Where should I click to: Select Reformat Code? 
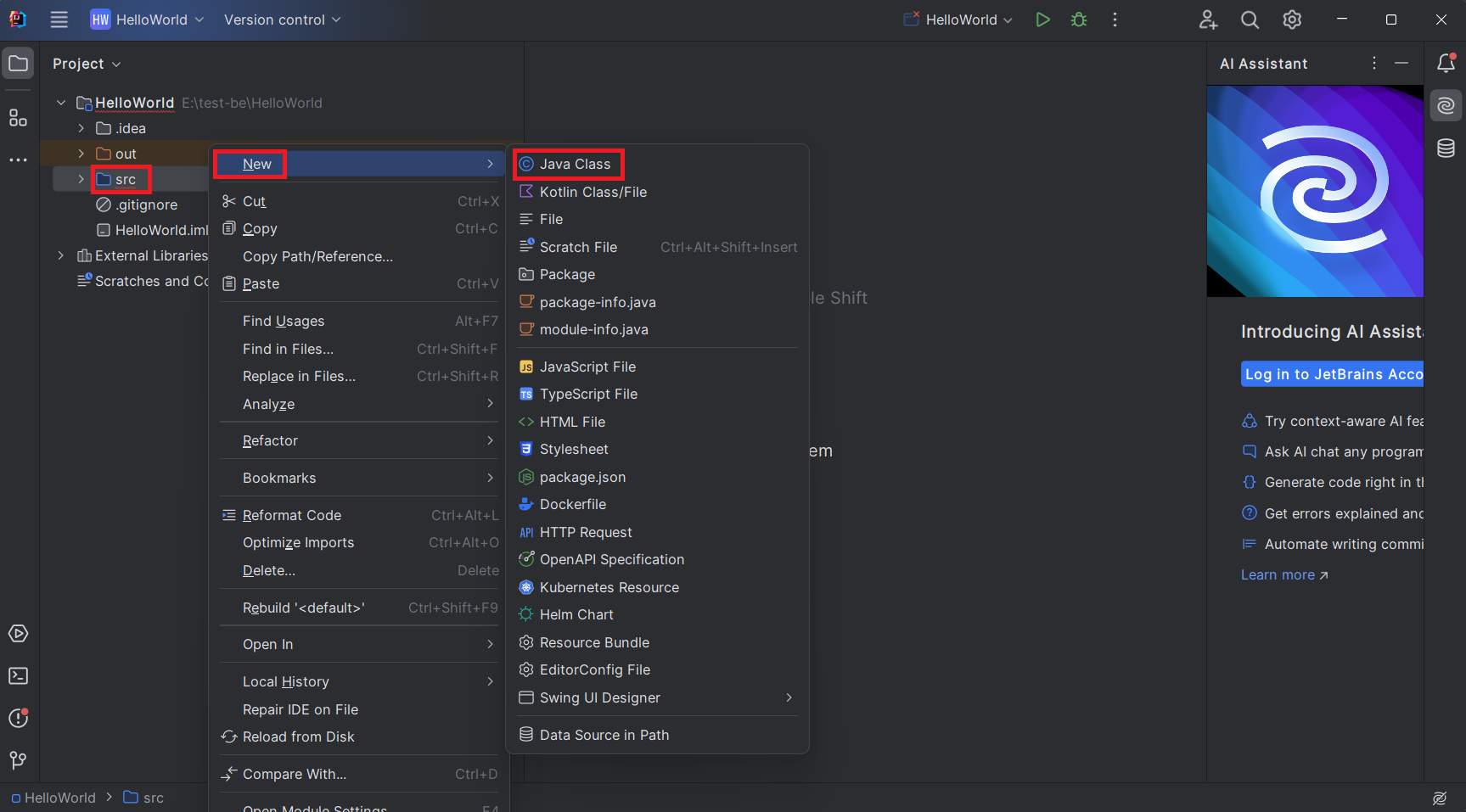click(x=359, y=515)
